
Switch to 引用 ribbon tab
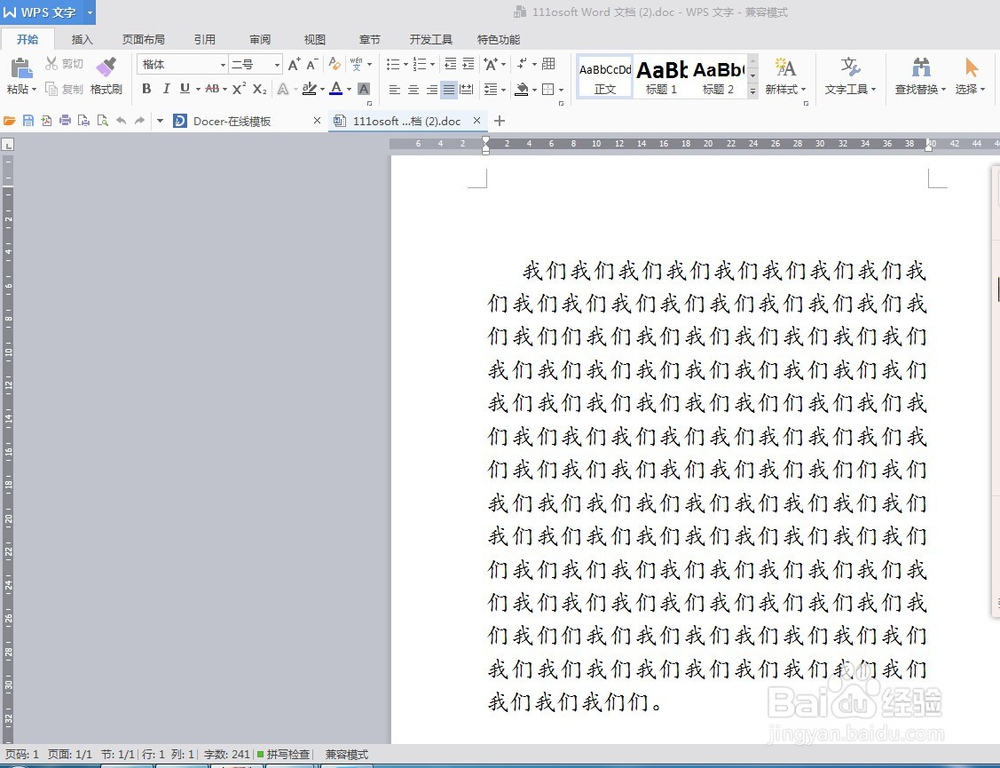pos(205,40)
